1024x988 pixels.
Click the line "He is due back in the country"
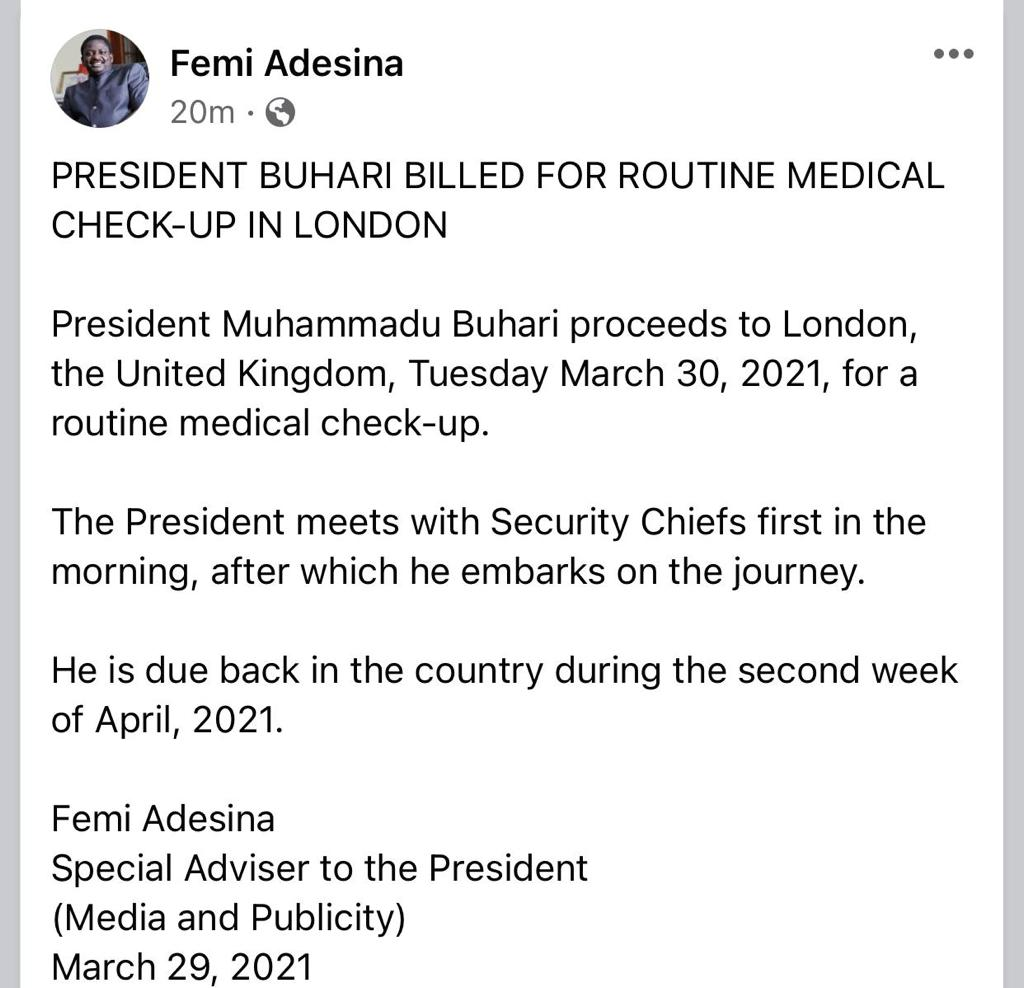504,670
